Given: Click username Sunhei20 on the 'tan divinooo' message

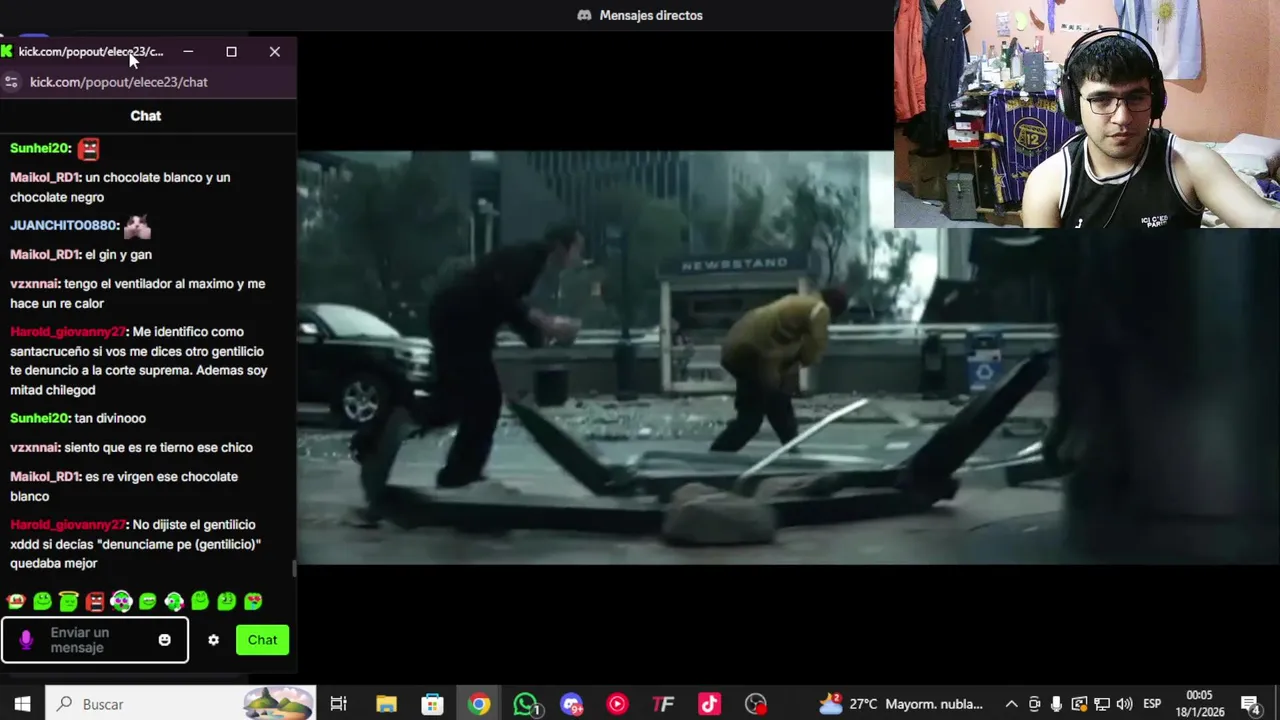Looking at the screenshot, I should (x=39, y=418).
